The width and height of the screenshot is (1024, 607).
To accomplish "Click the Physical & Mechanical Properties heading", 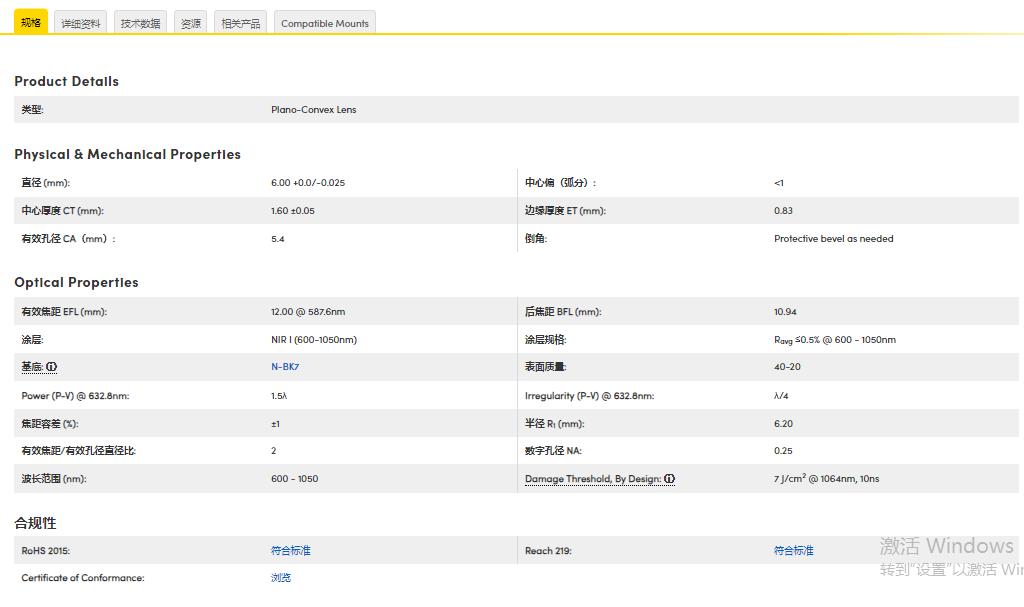I will 127,154.
